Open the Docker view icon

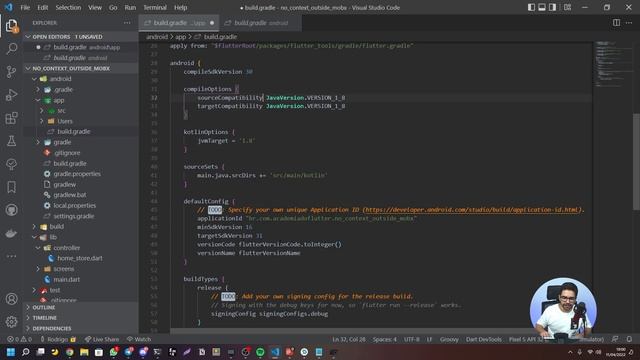[x=11, y=233]
